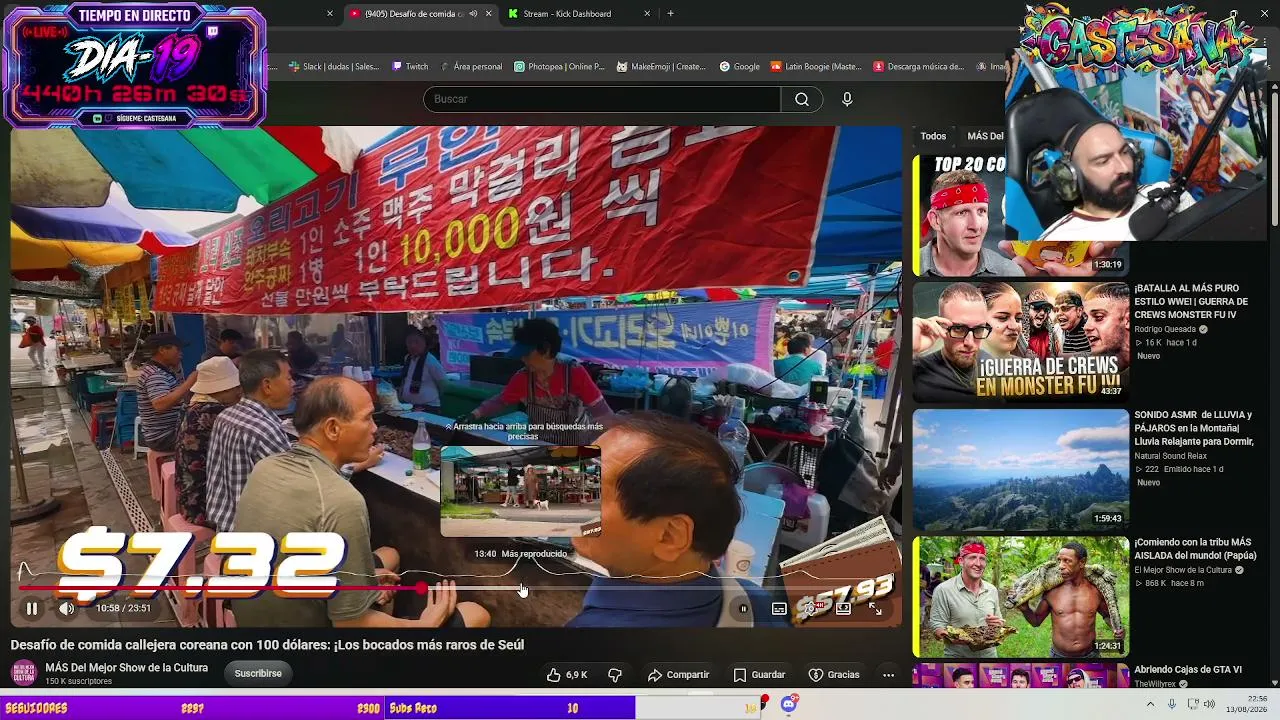Open the MakeEmoji bookmark
1280x720 pixels.
pyautogui.click(x=661, y=67)
